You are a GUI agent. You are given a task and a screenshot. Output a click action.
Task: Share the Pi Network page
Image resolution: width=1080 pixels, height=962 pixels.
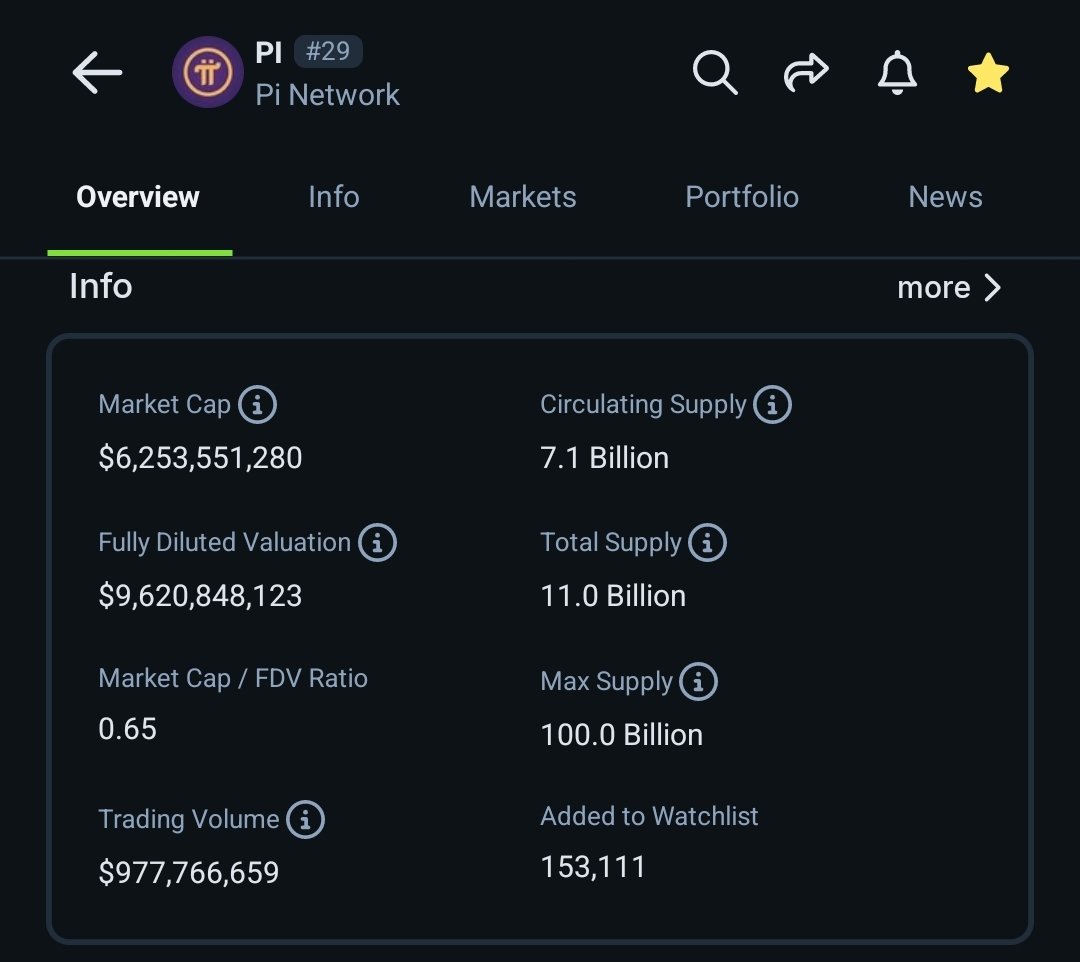click(x=805, y=72)
